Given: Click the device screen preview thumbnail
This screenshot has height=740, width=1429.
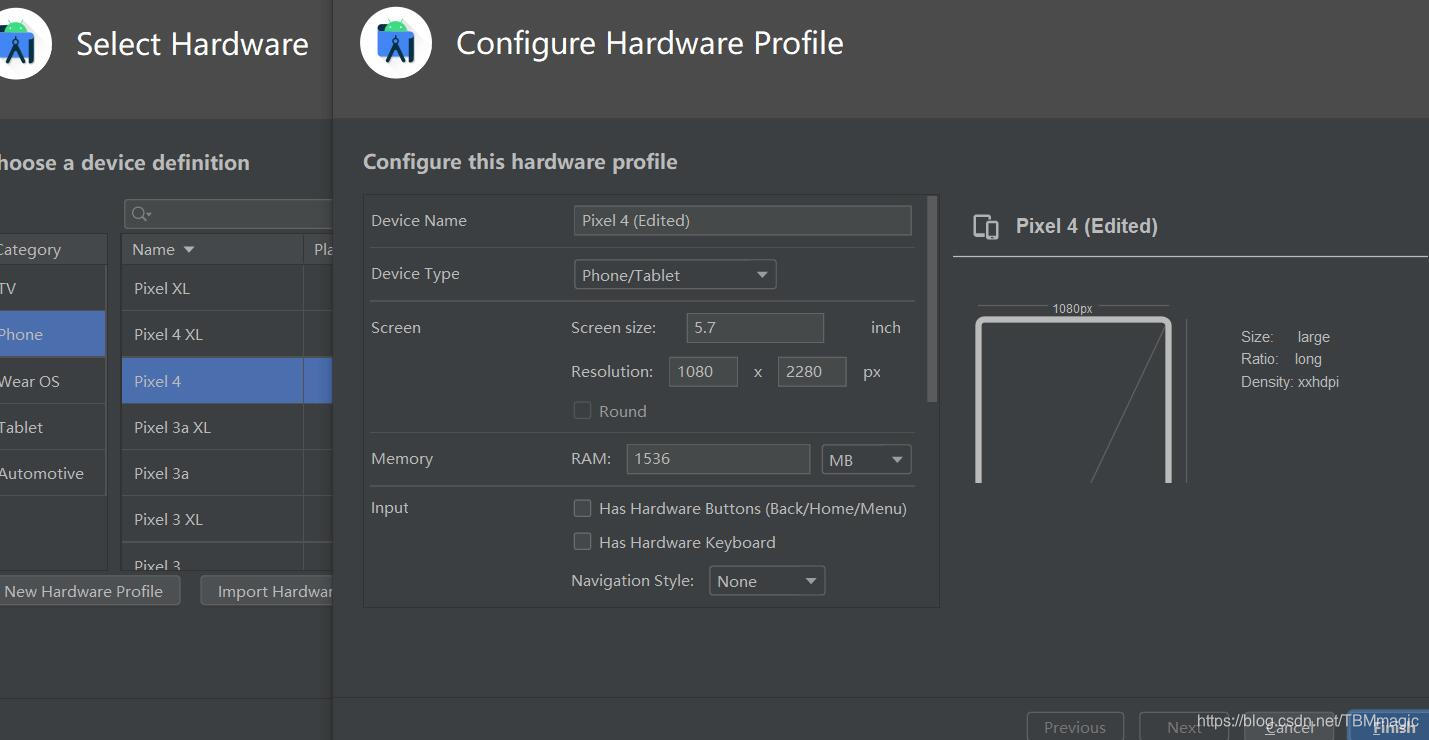Looking at the screenshot, I should (1073, 399).
